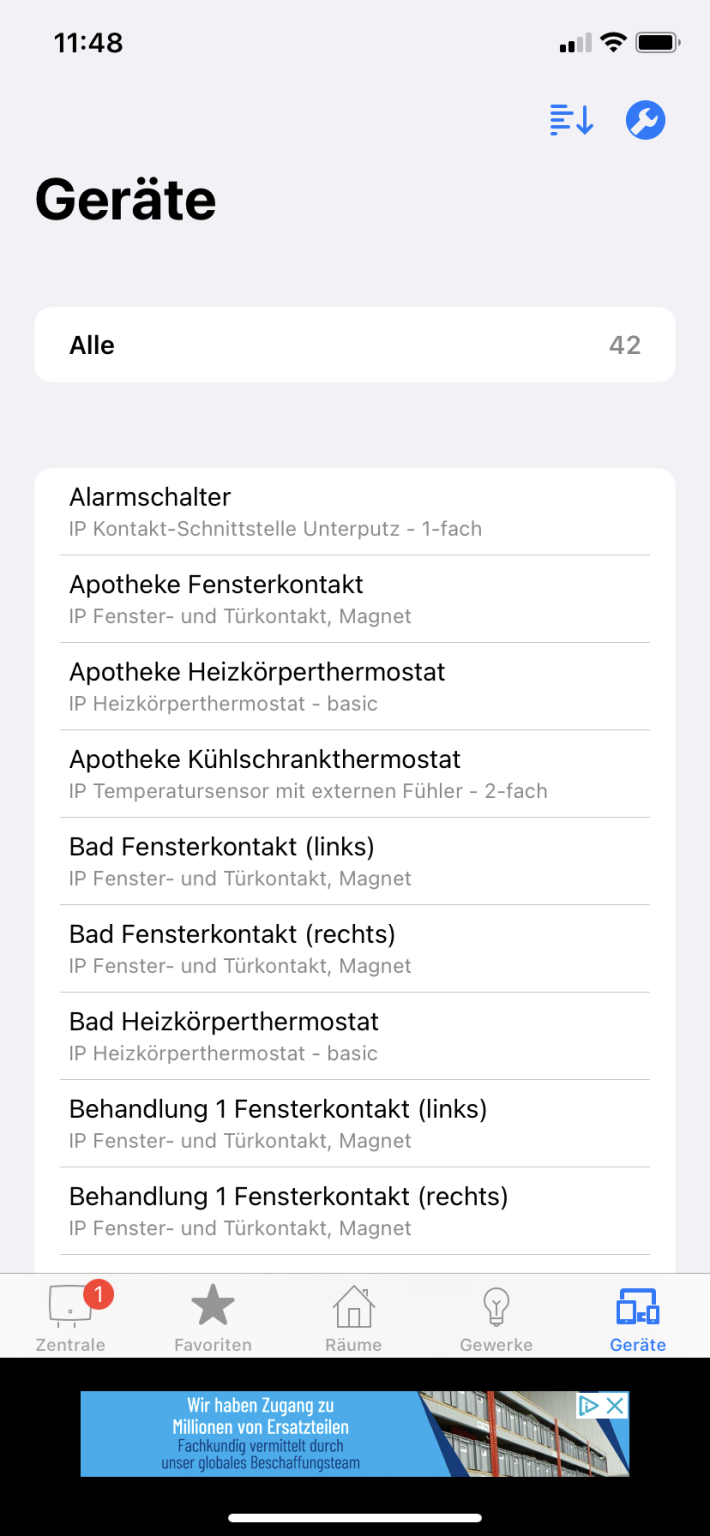Open the Alarmschalter device entry
Viewport: 710px width, 1536px height.
pyautogui.click(x=355, y=511)
